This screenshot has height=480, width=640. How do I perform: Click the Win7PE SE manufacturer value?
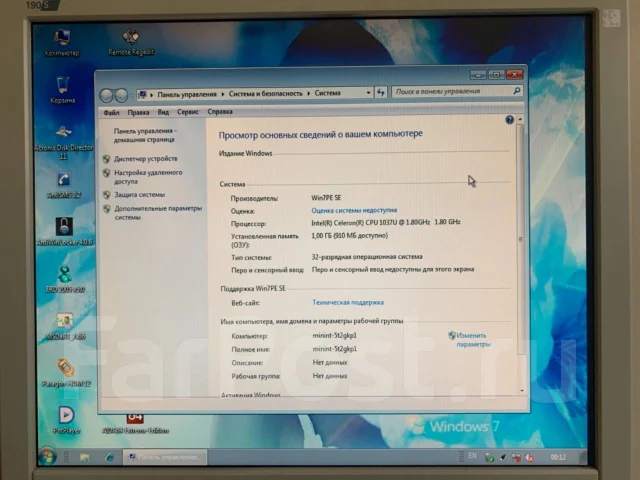coord(326,198)
